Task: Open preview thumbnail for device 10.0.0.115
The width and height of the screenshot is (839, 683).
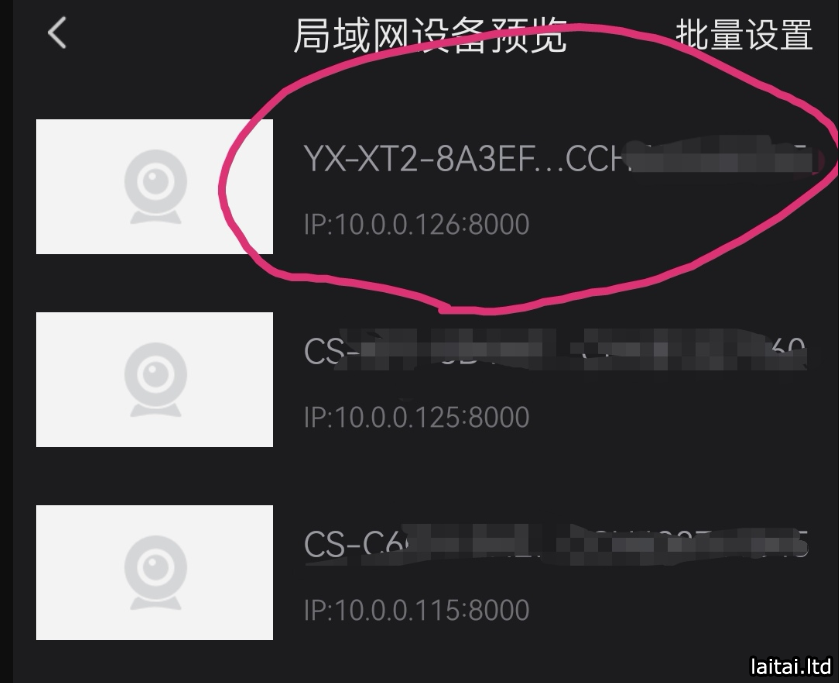Action: tap(154, 572)
